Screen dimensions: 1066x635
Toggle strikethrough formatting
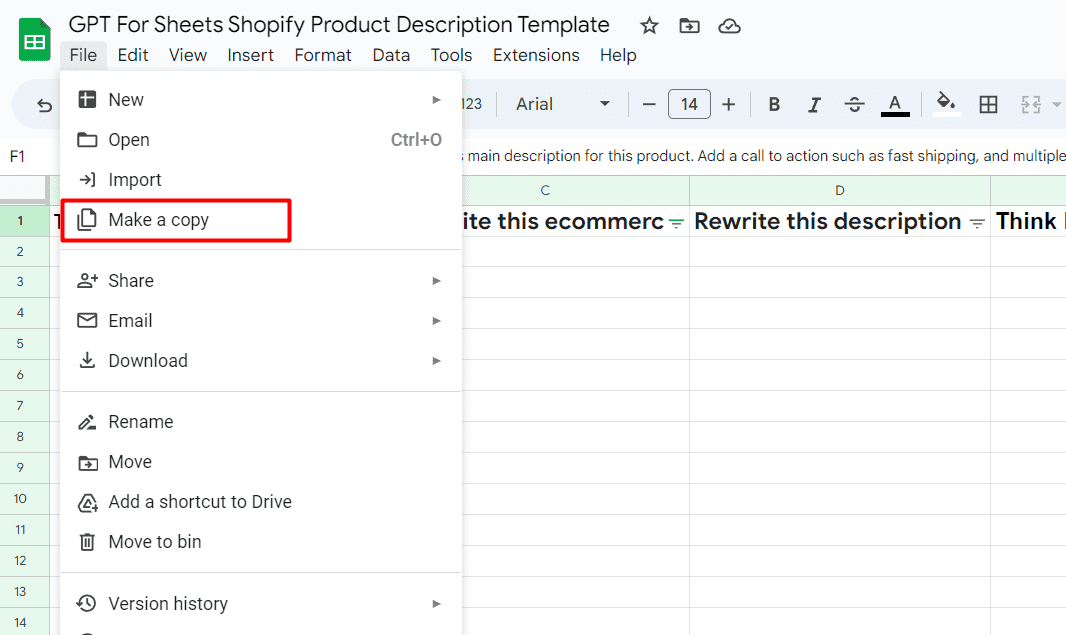tap(855, 104)
